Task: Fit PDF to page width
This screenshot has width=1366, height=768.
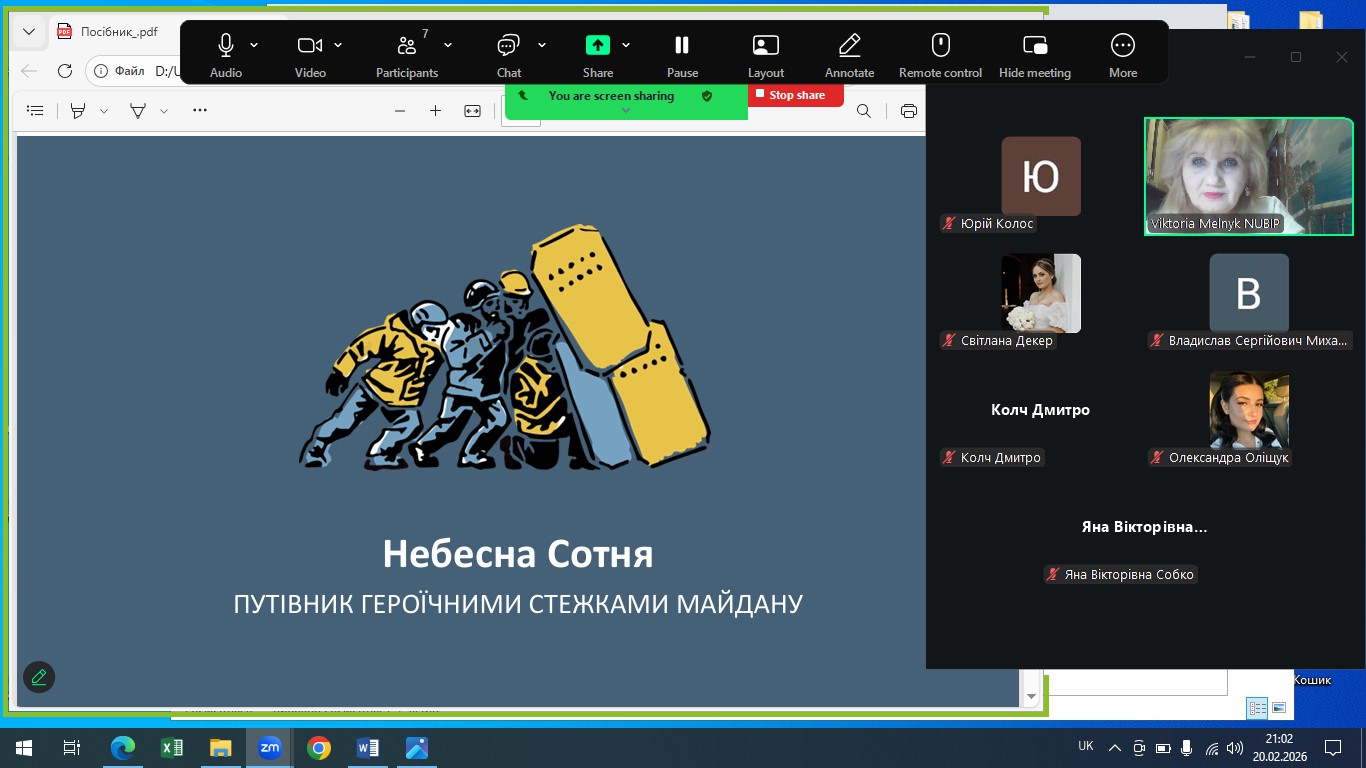Action: [x=473, y=111]
